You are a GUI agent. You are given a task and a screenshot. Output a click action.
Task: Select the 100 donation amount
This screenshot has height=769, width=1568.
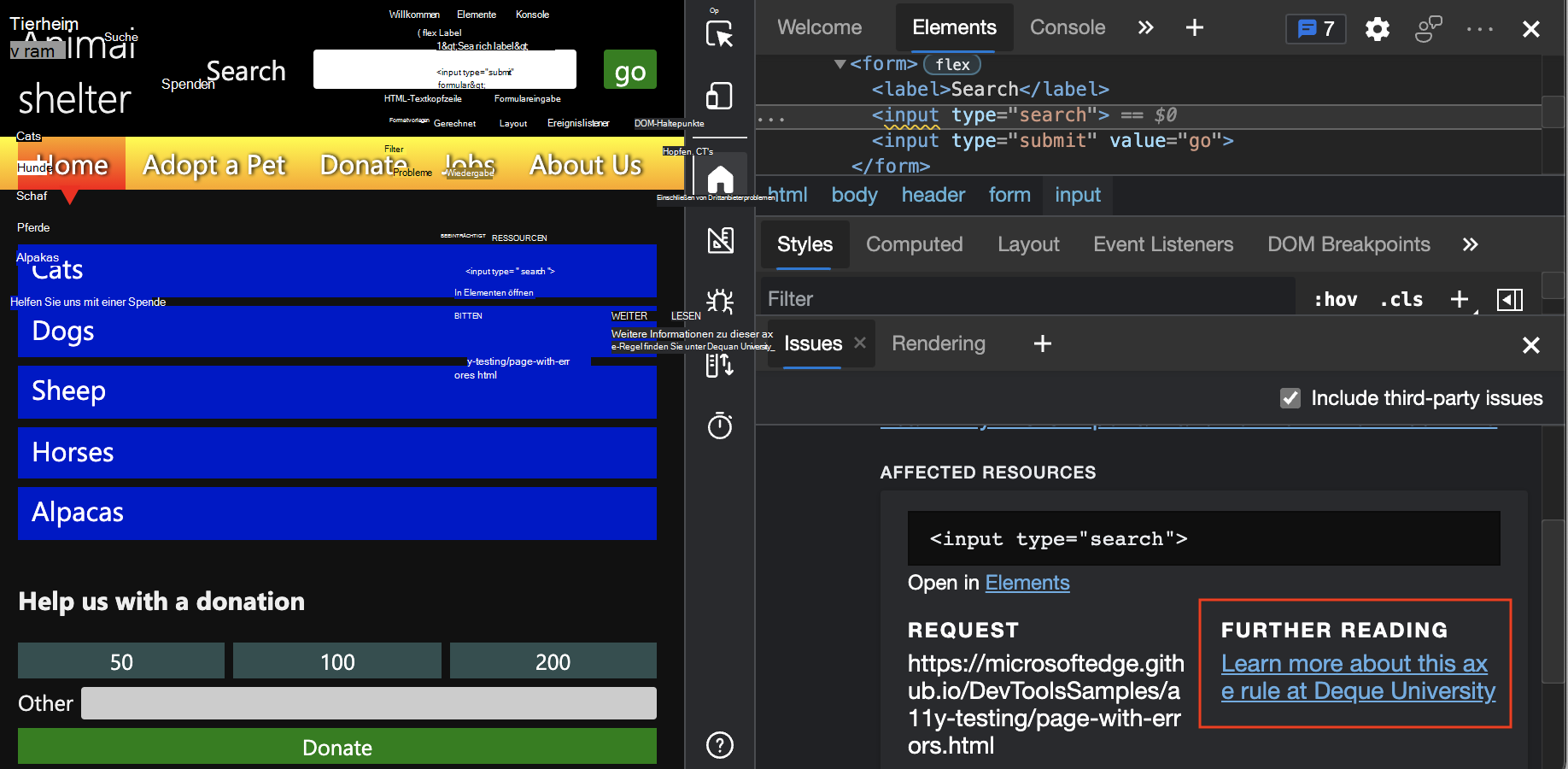337,660
